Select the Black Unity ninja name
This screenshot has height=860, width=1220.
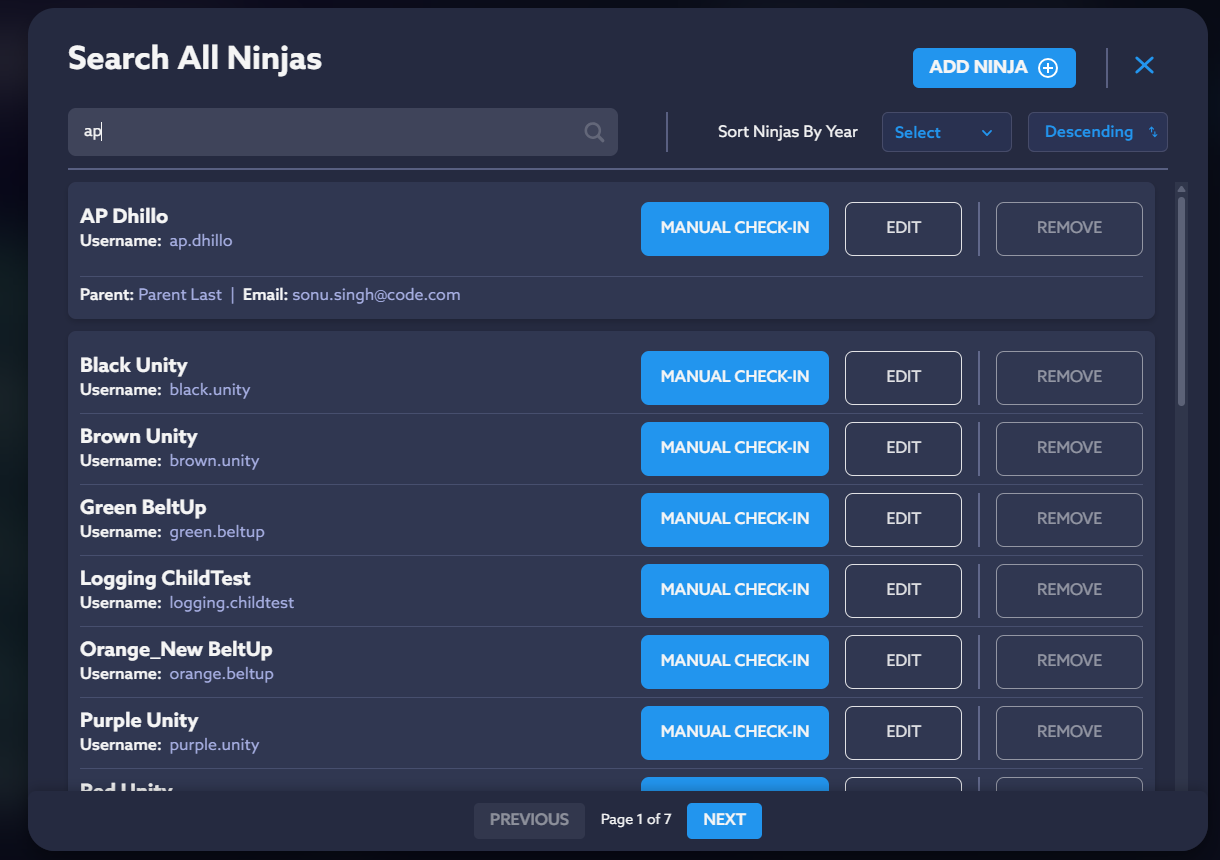[134, 365]
